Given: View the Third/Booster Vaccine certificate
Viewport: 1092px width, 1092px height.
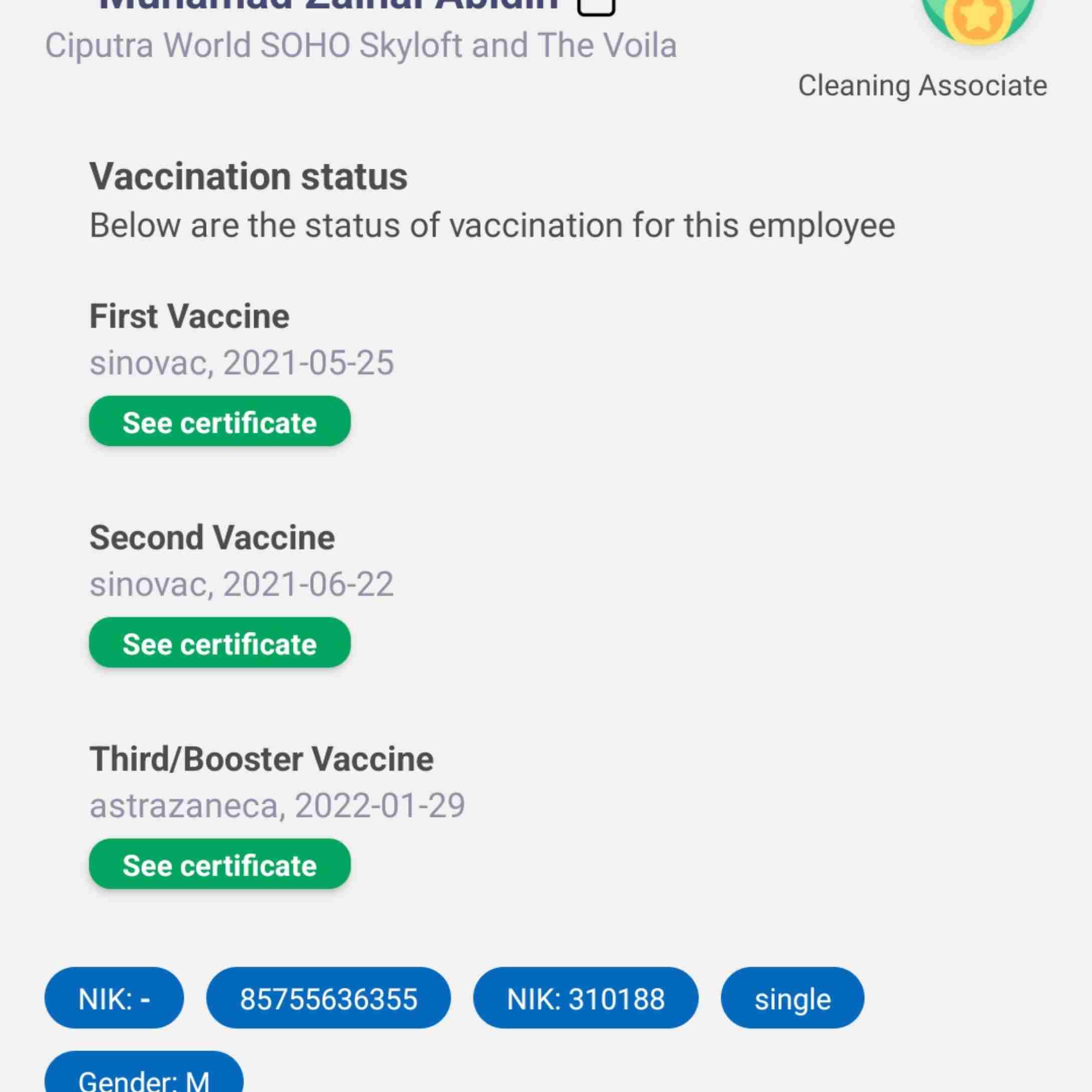Looking at the screenshot, I should click(220, 864).
